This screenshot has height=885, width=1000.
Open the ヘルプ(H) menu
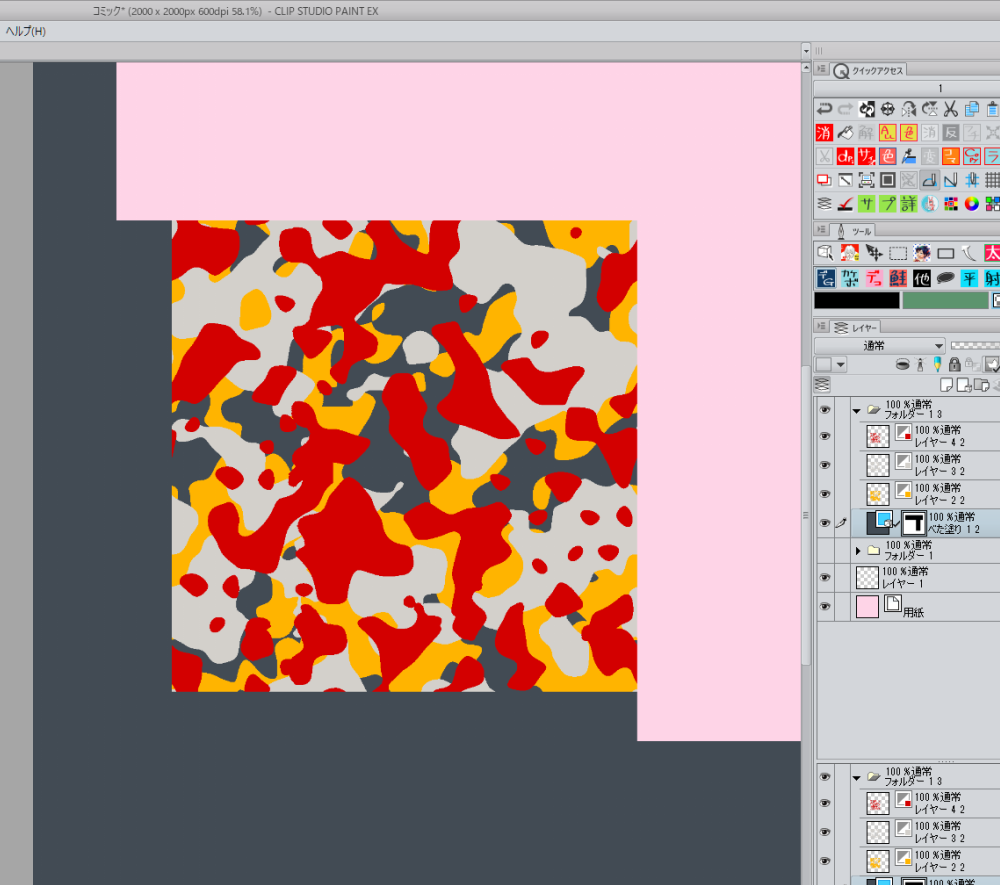(26, 31)
